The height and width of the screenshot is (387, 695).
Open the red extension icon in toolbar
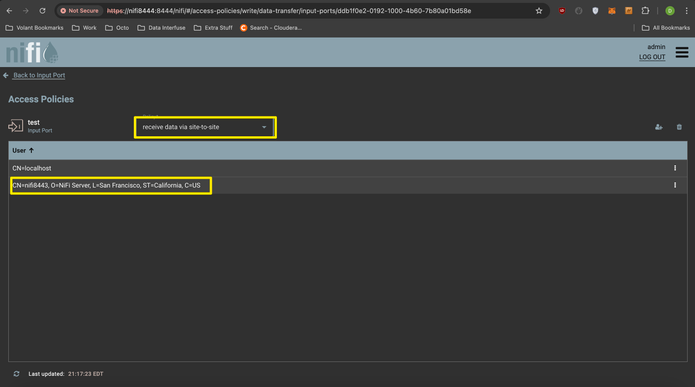click(x=562, y=11)
